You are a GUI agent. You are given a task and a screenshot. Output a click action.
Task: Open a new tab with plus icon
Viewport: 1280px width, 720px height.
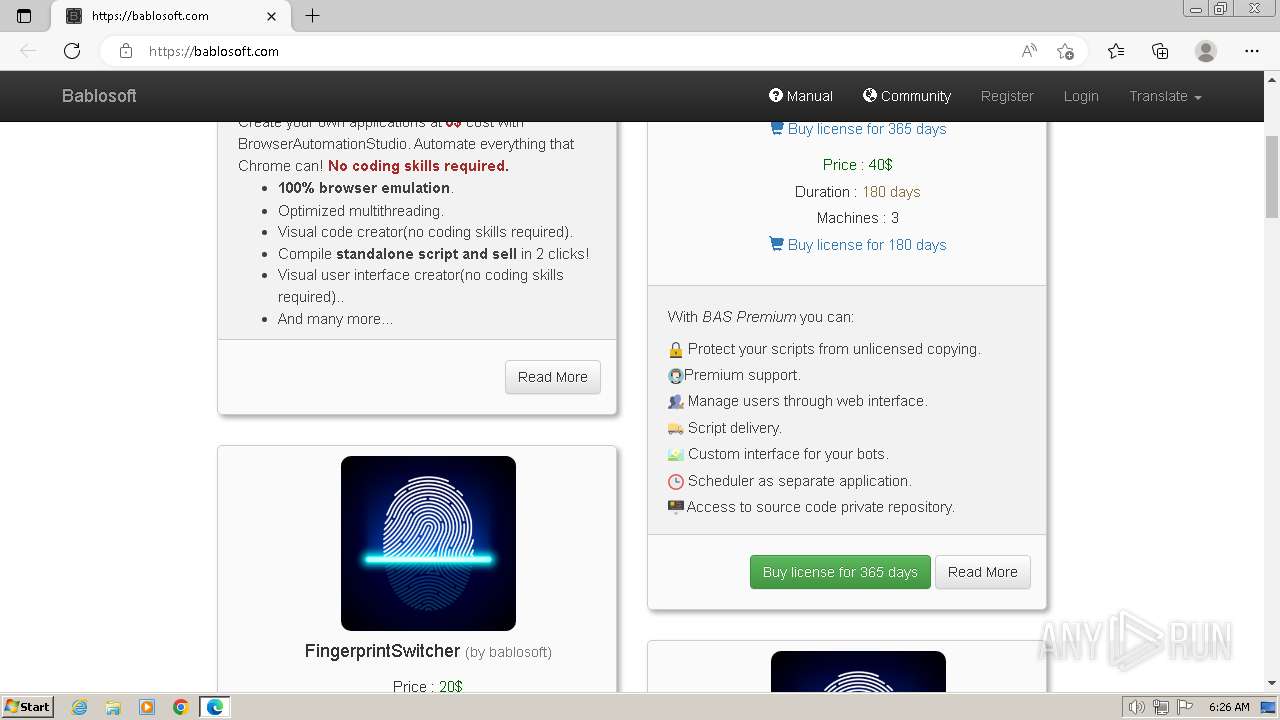312,16
